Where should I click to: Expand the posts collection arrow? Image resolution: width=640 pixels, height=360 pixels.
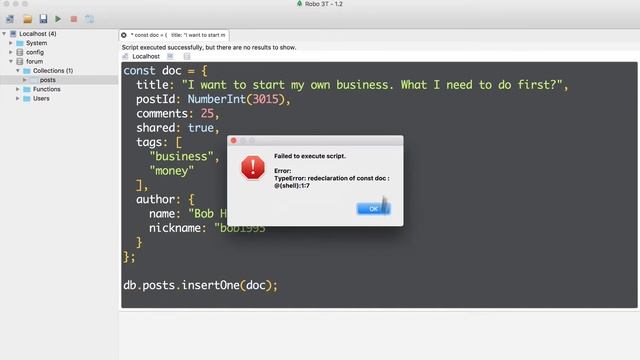click(25, 80)
